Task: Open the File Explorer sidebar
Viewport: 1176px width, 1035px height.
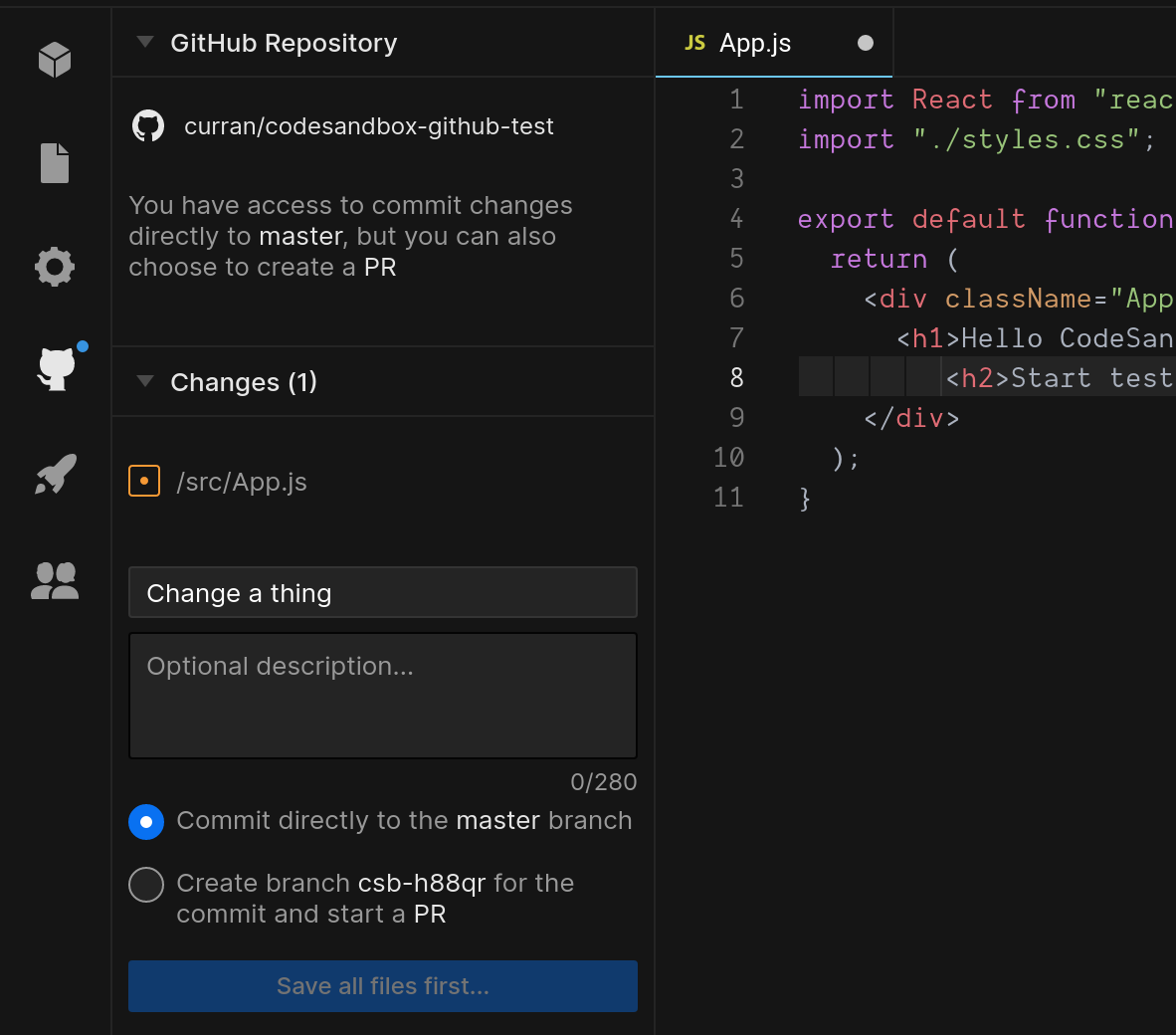Action: (54, 162)
